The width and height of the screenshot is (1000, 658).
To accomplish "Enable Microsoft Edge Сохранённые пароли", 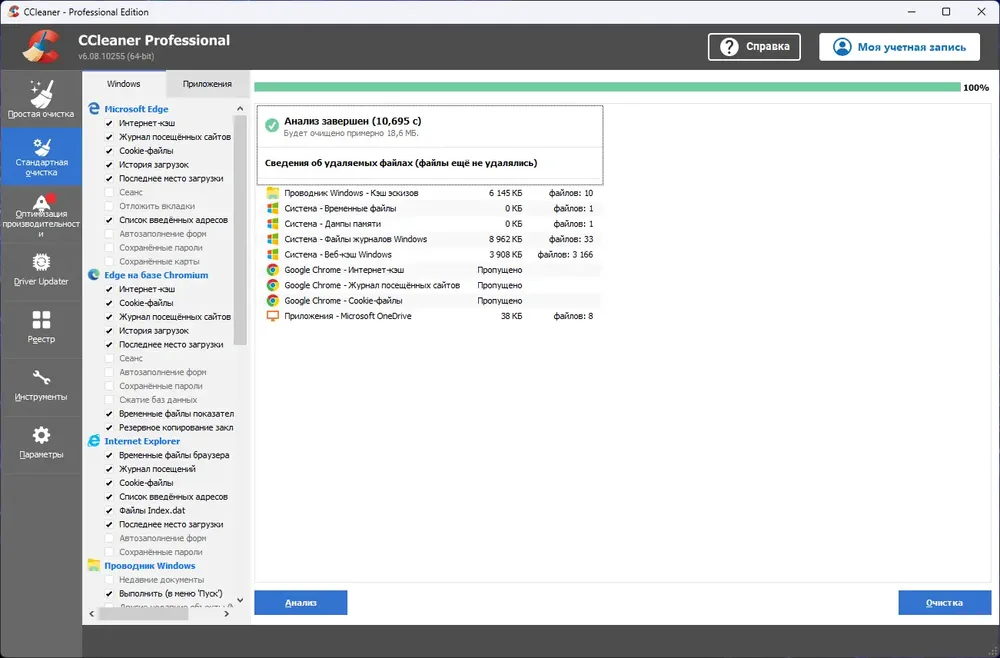I will [109, 247].
